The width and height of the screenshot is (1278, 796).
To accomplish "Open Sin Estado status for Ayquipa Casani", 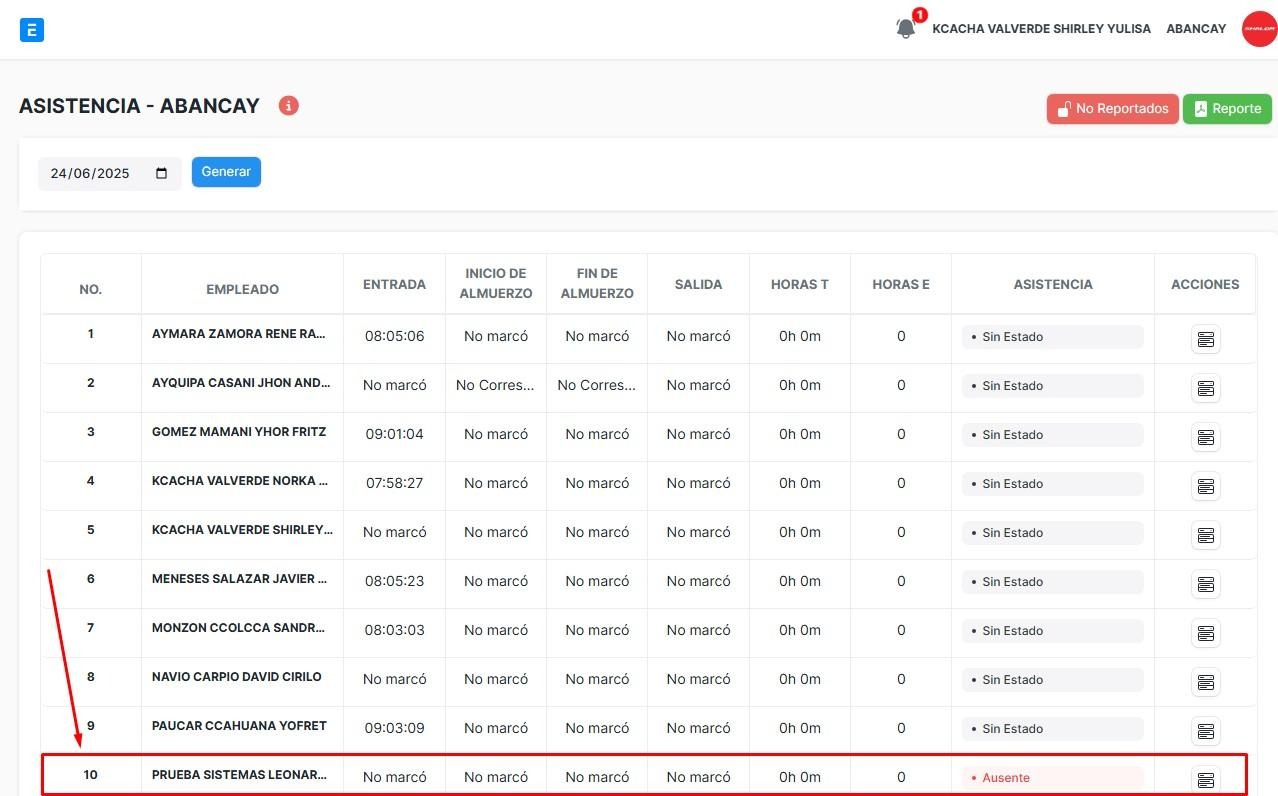I will (1052, 386).
